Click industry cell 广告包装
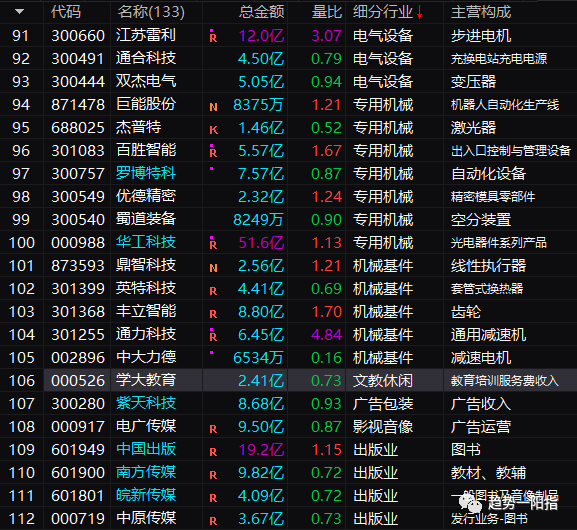The image size is (577, 530). tap(383, 404)
